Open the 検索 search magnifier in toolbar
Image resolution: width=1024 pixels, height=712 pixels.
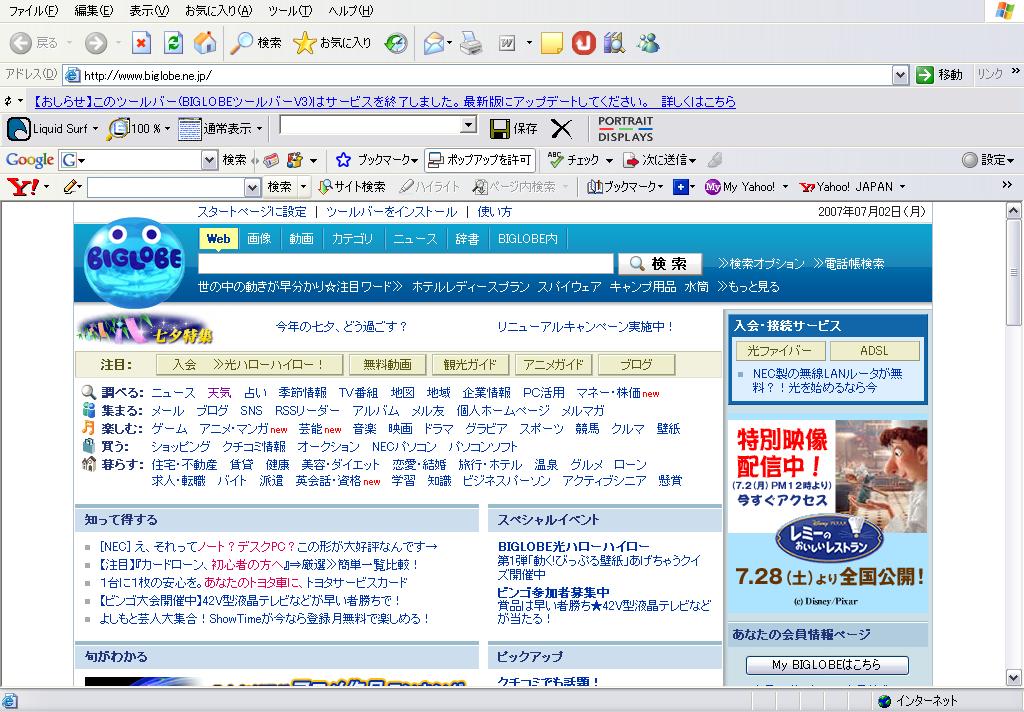tap(257, 43)
